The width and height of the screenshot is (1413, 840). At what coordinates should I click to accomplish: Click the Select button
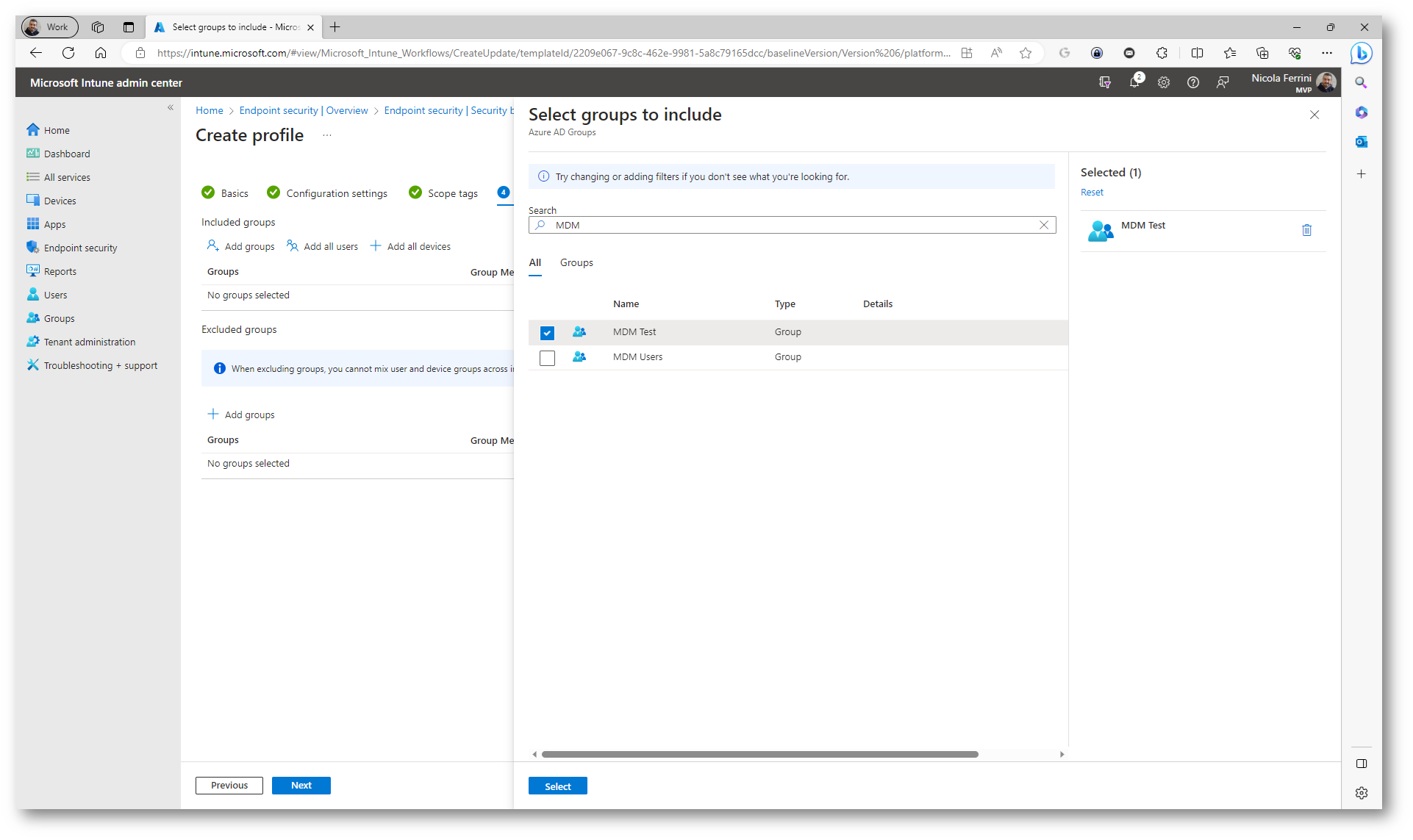tap(558, 786)
